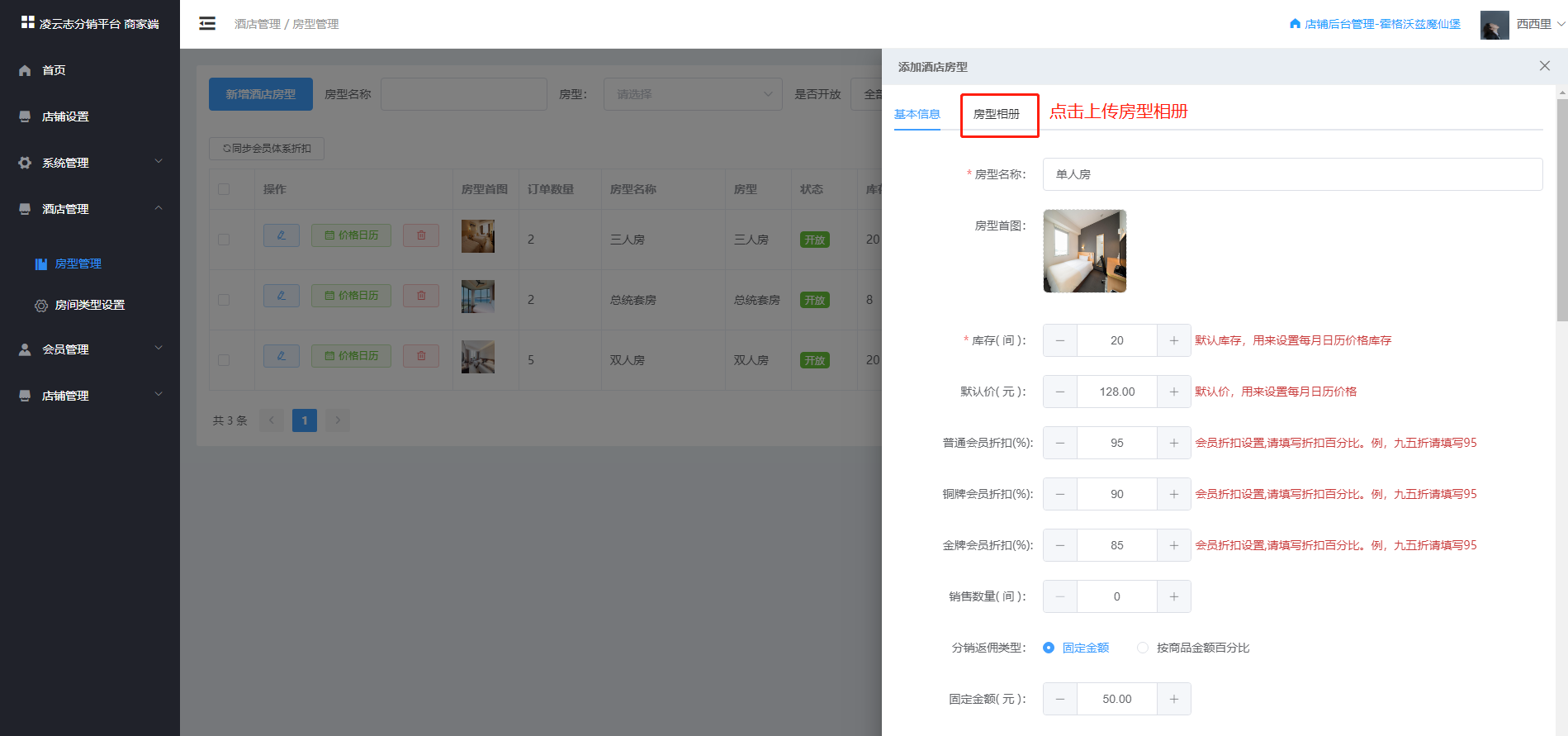Focus the 房型名称 search field
The height and width of the screenshot is (736, 1568).
[x=464, y=94]
